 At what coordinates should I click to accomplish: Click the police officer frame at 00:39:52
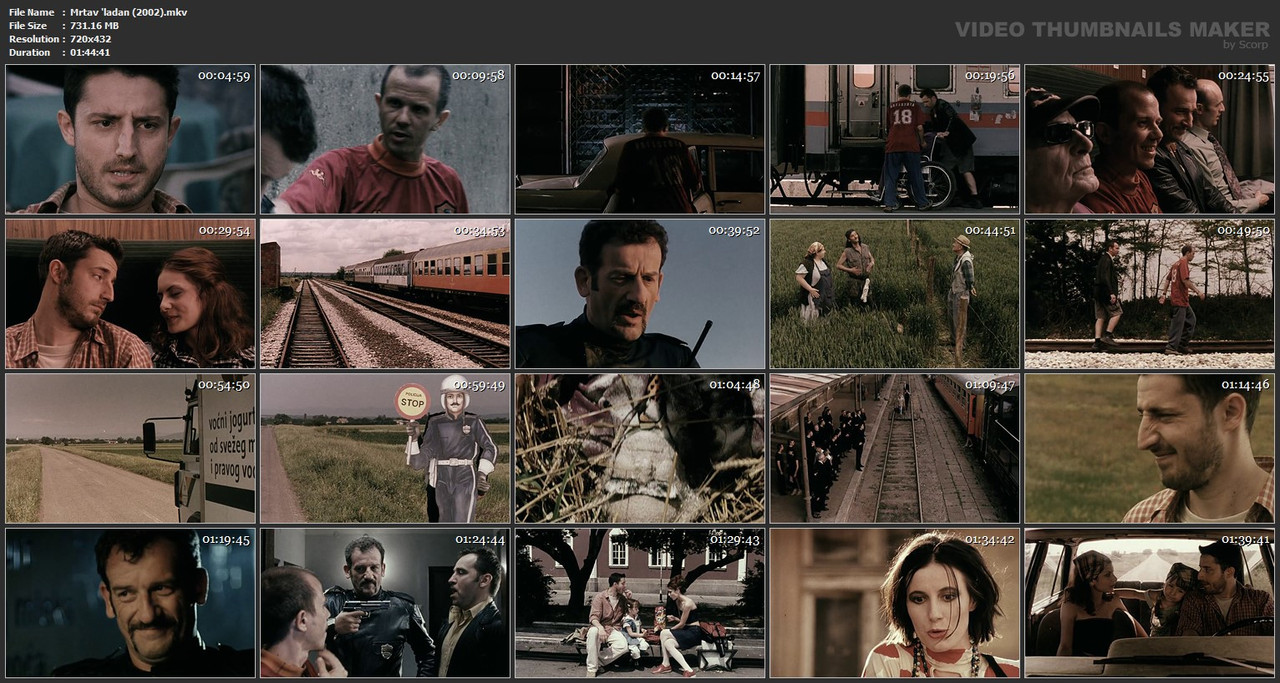click(x=640, y=294)
